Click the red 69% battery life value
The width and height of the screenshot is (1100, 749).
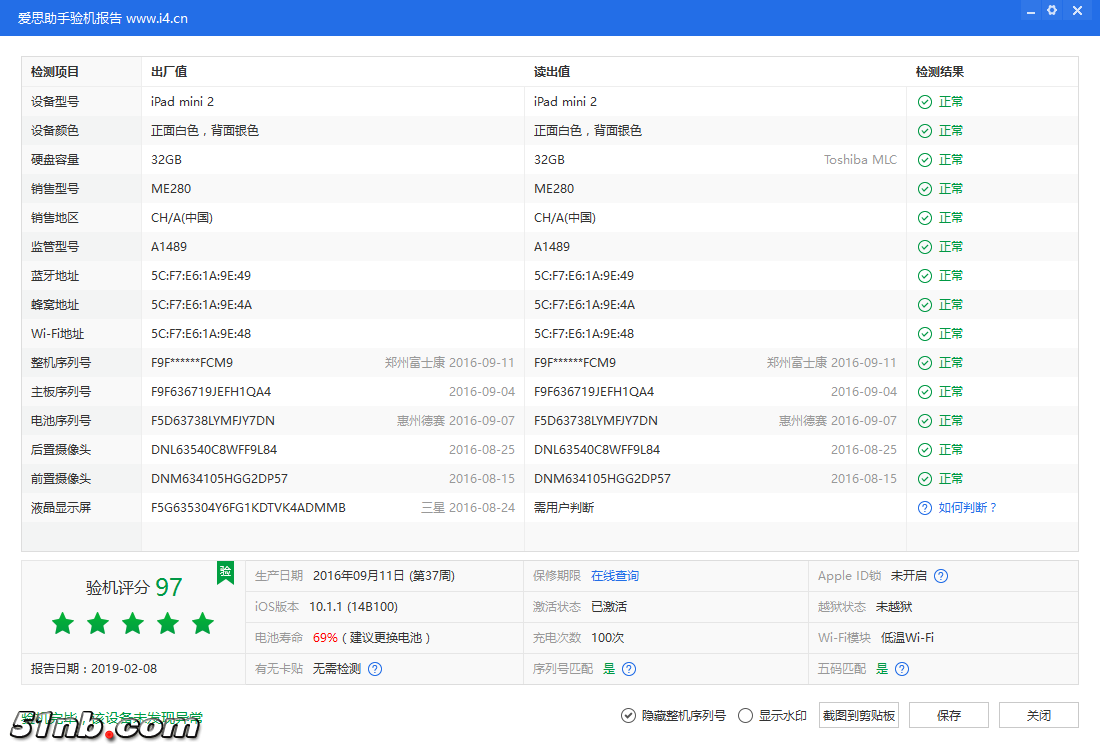pyautogui.click(x=328, y=637)
